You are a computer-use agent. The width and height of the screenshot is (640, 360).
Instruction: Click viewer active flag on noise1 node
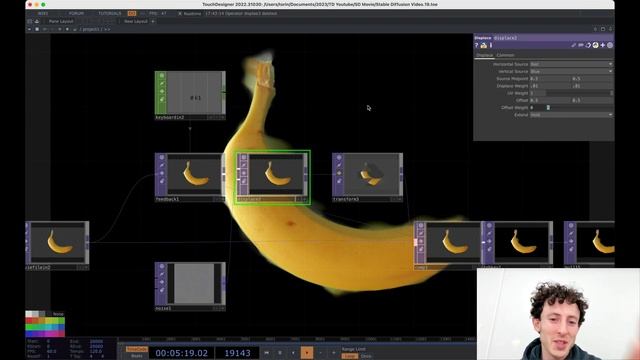162,267
